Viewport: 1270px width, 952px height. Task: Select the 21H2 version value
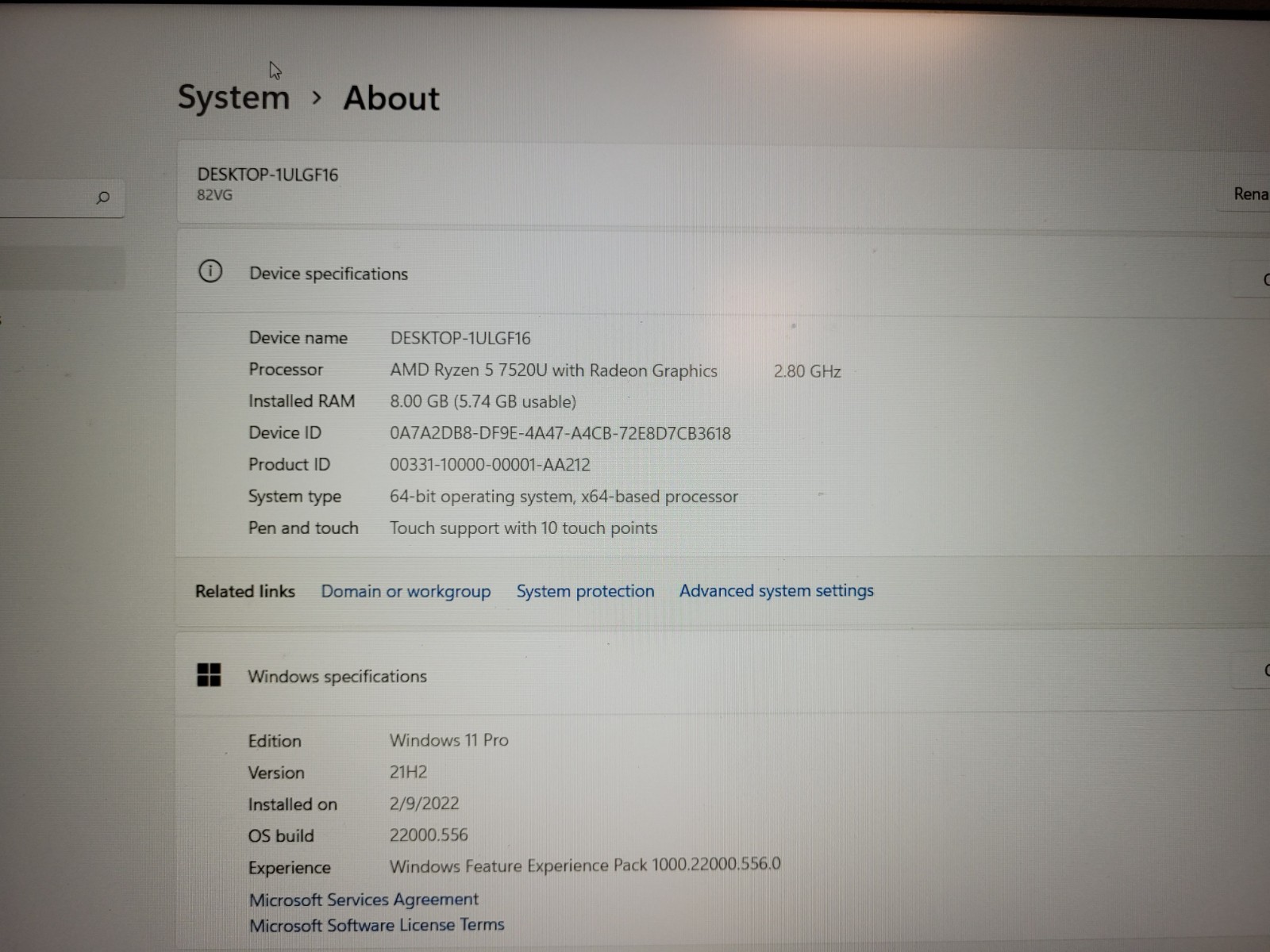point(408,772)
